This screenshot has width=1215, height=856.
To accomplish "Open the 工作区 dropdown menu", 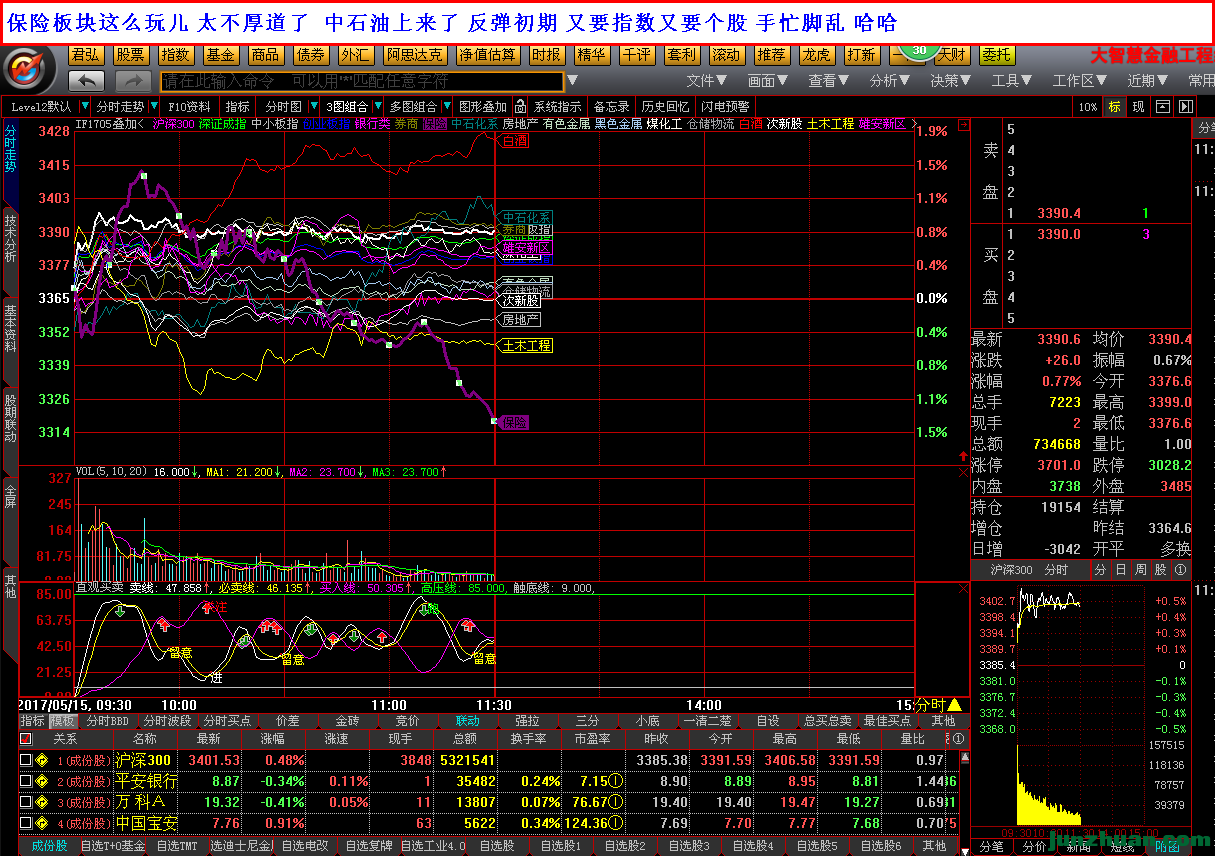I will (x=1080, y=81).
